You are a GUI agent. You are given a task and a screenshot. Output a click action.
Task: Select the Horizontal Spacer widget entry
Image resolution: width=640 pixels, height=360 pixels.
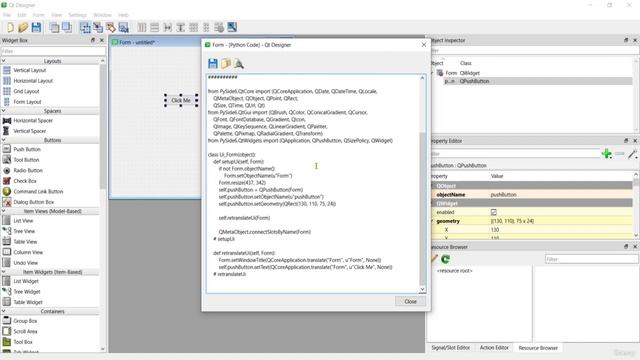coord(33,120)
